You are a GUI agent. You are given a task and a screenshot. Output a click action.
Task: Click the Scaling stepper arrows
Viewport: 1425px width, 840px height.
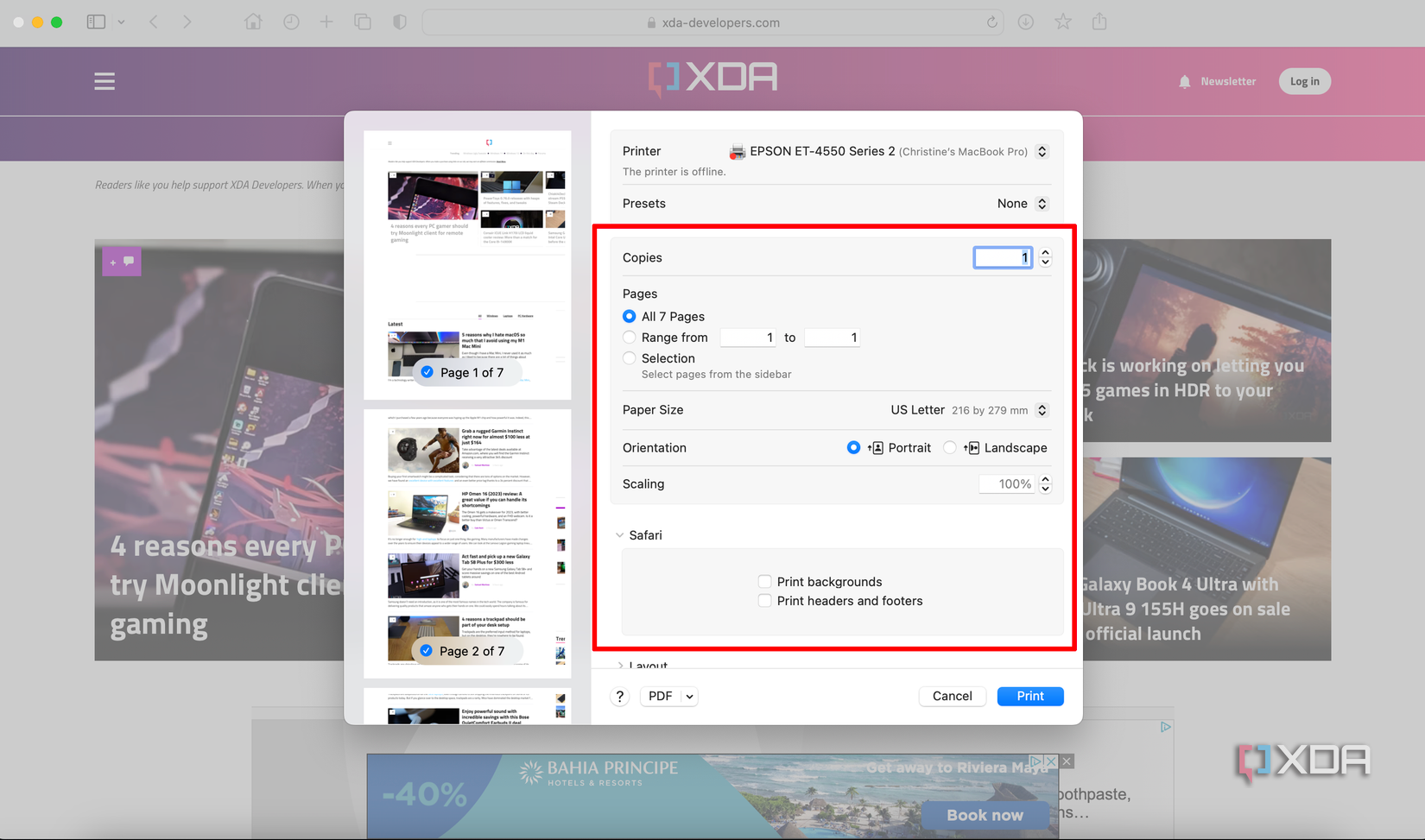coord(1045,484)
